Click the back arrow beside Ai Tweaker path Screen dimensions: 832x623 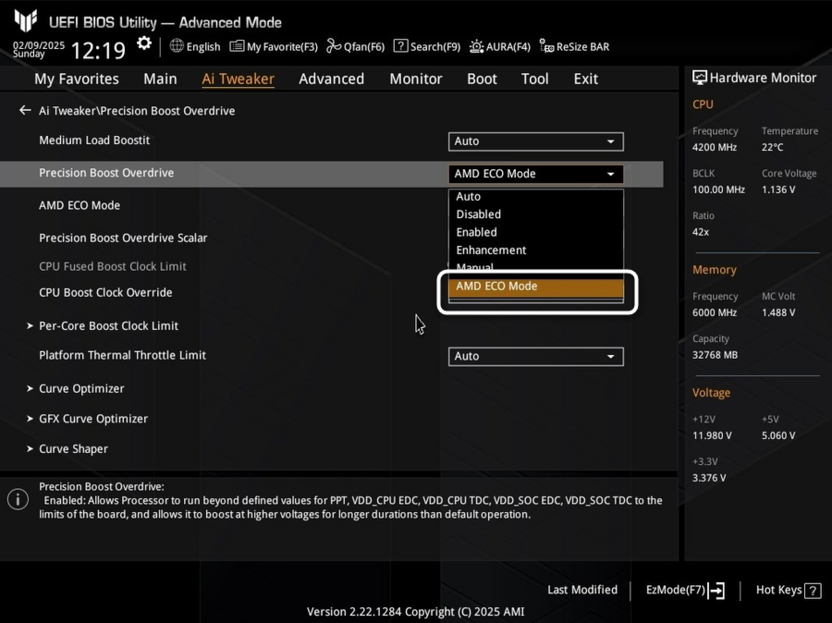(x=25, y=110)
